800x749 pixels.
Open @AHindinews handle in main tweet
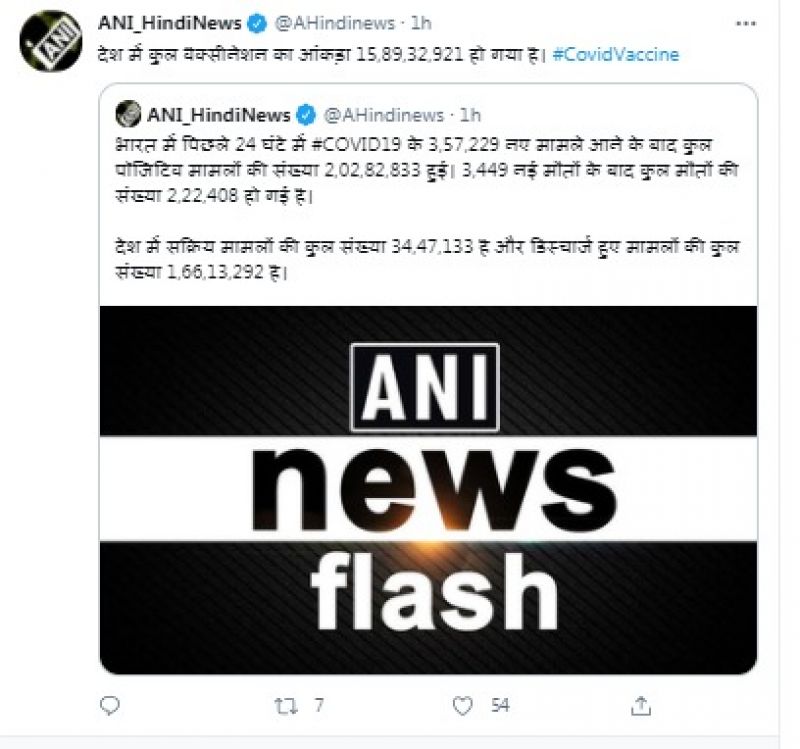tap(335, 23)
